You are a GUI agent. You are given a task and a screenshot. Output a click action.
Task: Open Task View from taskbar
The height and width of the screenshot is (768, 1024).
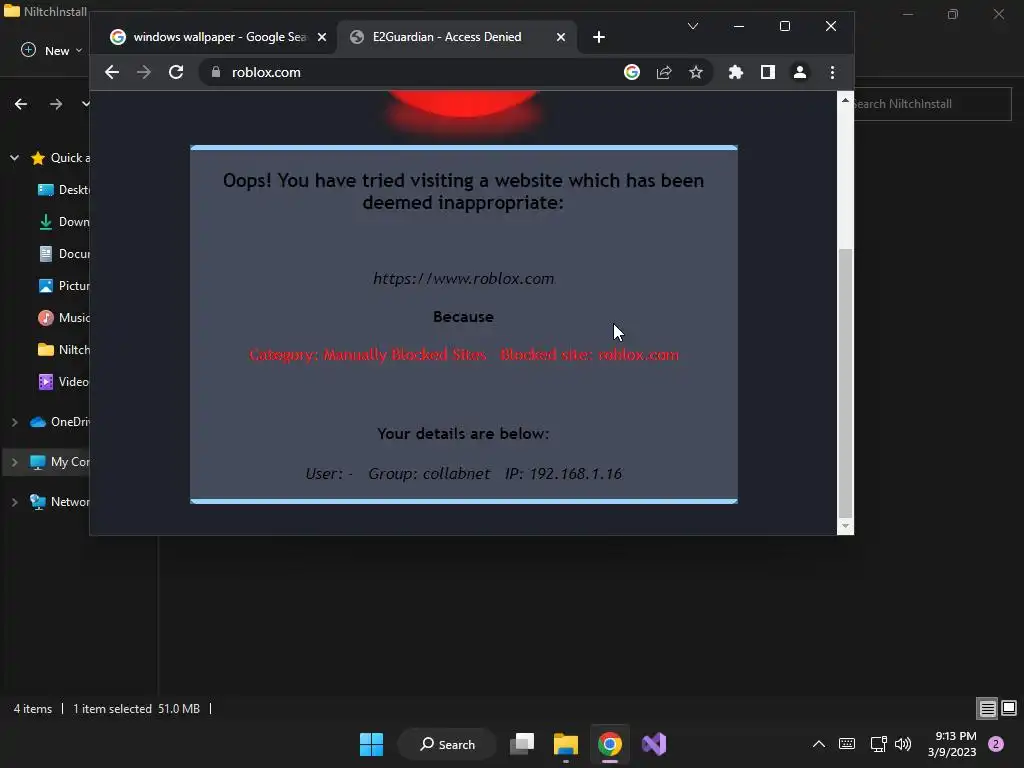(x=522, y=744)
